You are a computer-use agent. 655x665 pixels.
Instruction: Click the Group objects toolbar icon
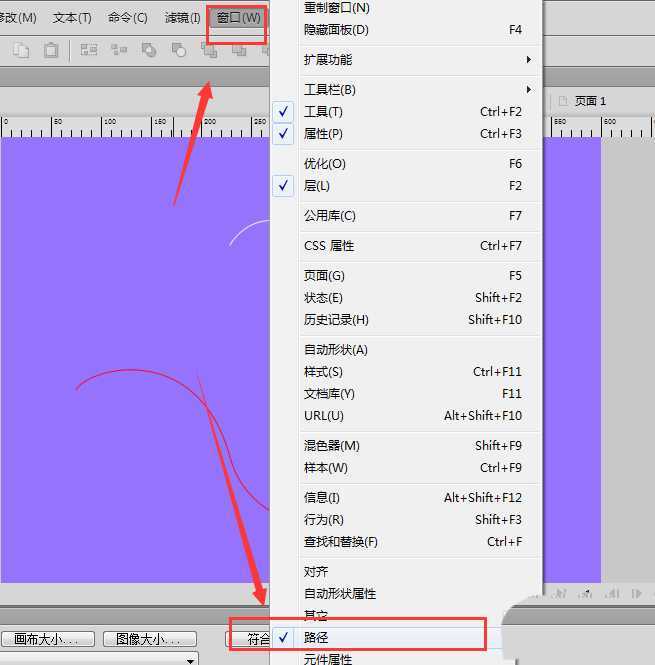89,50
